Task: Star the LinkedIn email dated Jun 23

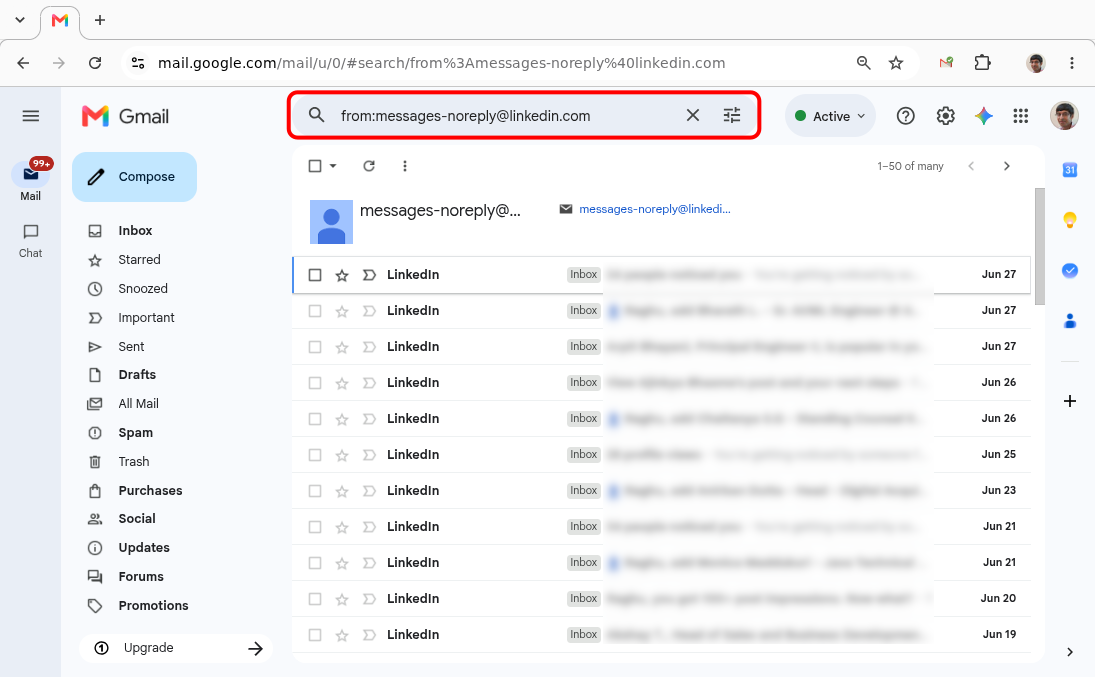Action: pyautogui.click(x=341, y=491)
